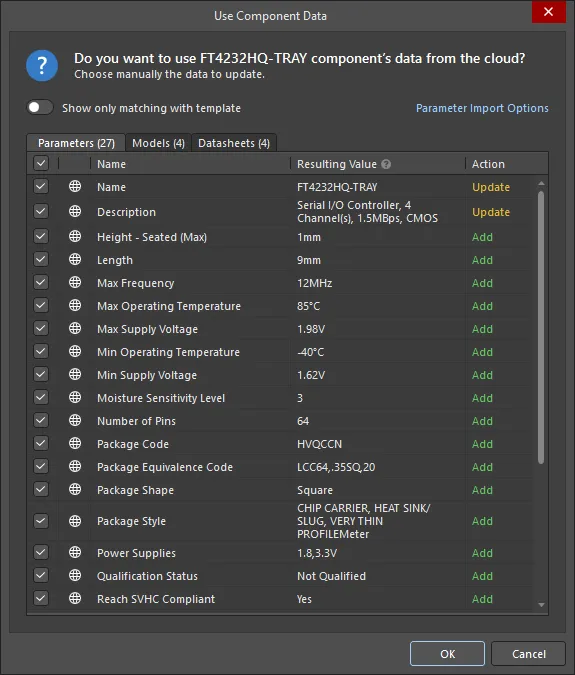Click the blue question mark dialog icon
This screenshot has height=675, width=575.
pos(42,66)
